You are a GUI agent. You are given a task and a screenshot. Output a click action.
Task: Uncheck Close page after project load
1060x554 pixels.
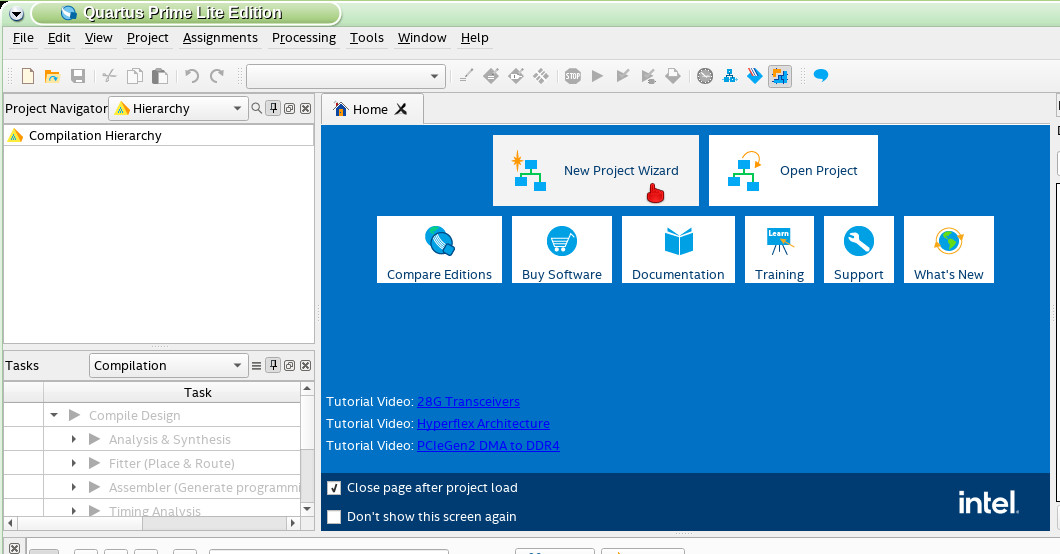pos(335,488)
